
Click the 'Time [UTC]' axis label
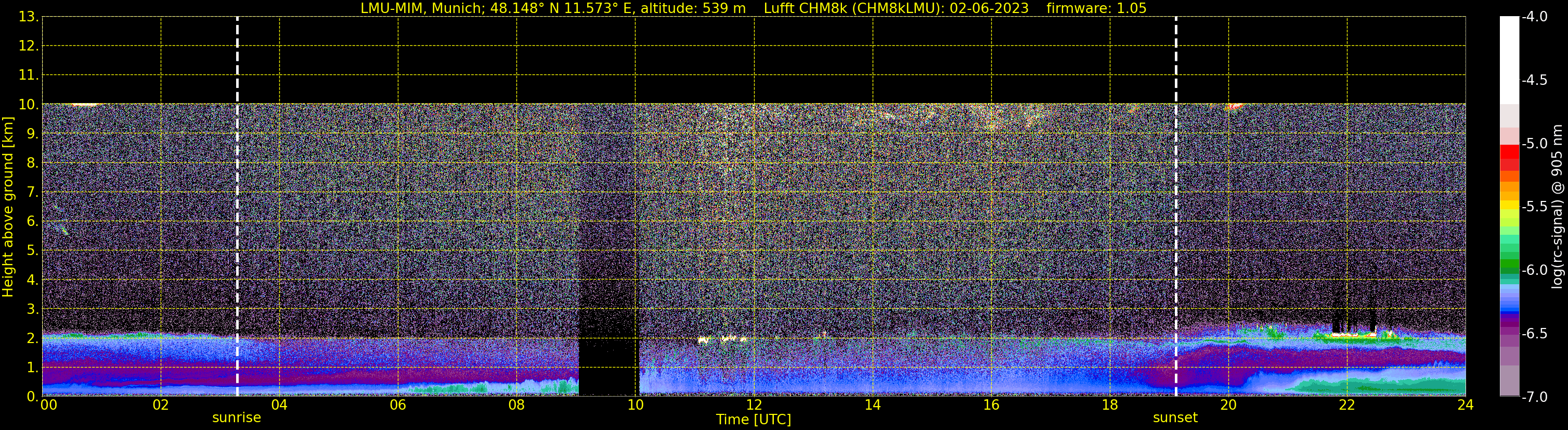(x=754, y=420)
